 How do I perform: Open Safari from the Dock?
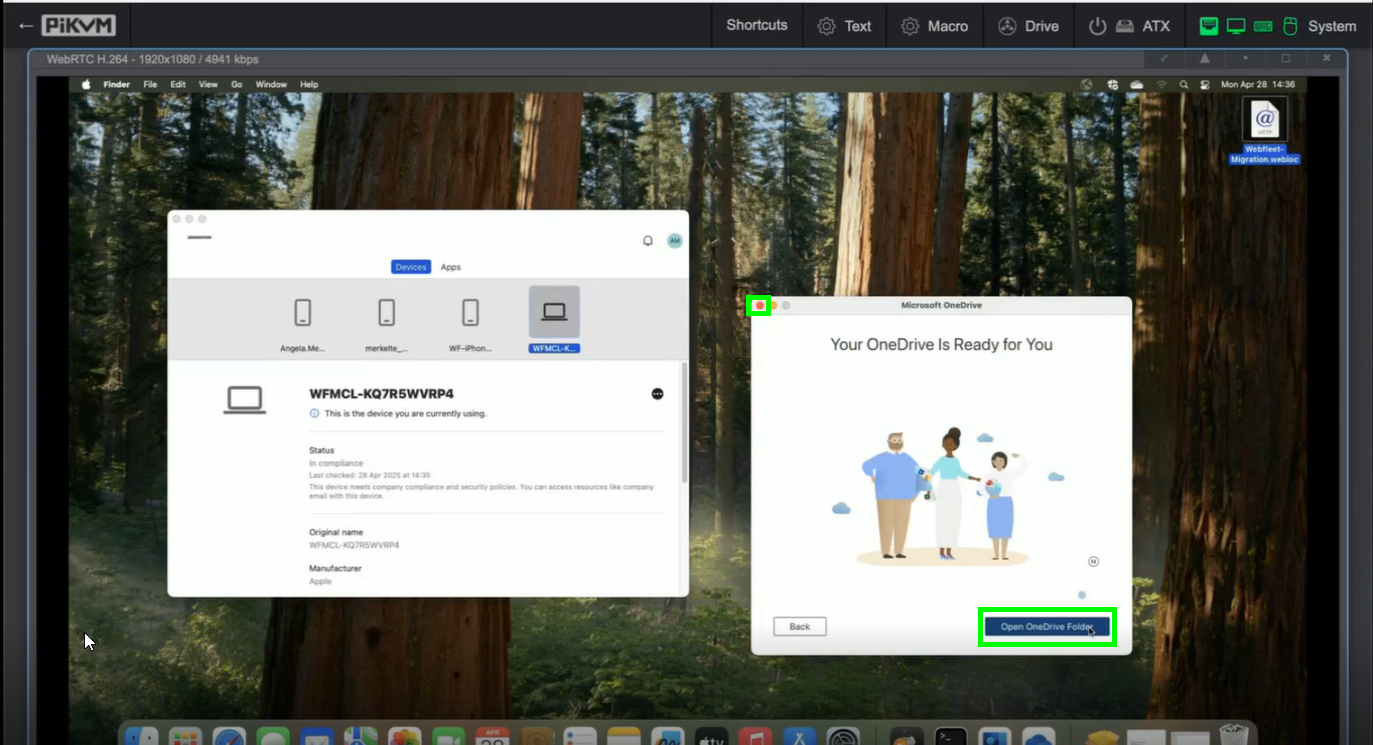click(229, 736)
